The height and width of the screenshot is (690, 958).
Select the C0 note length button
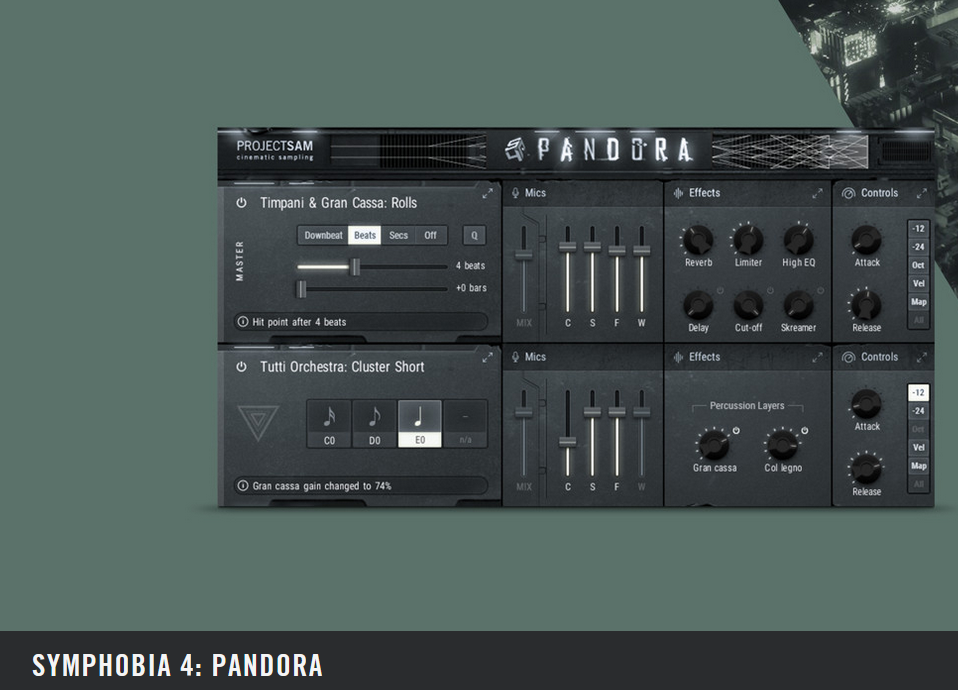pos(329,424)
